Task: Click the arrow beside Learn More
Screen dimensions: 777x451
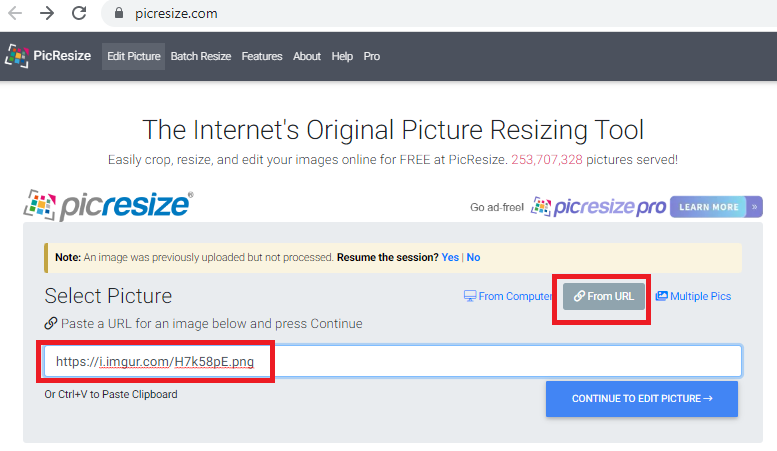Action: pos(755,207)
